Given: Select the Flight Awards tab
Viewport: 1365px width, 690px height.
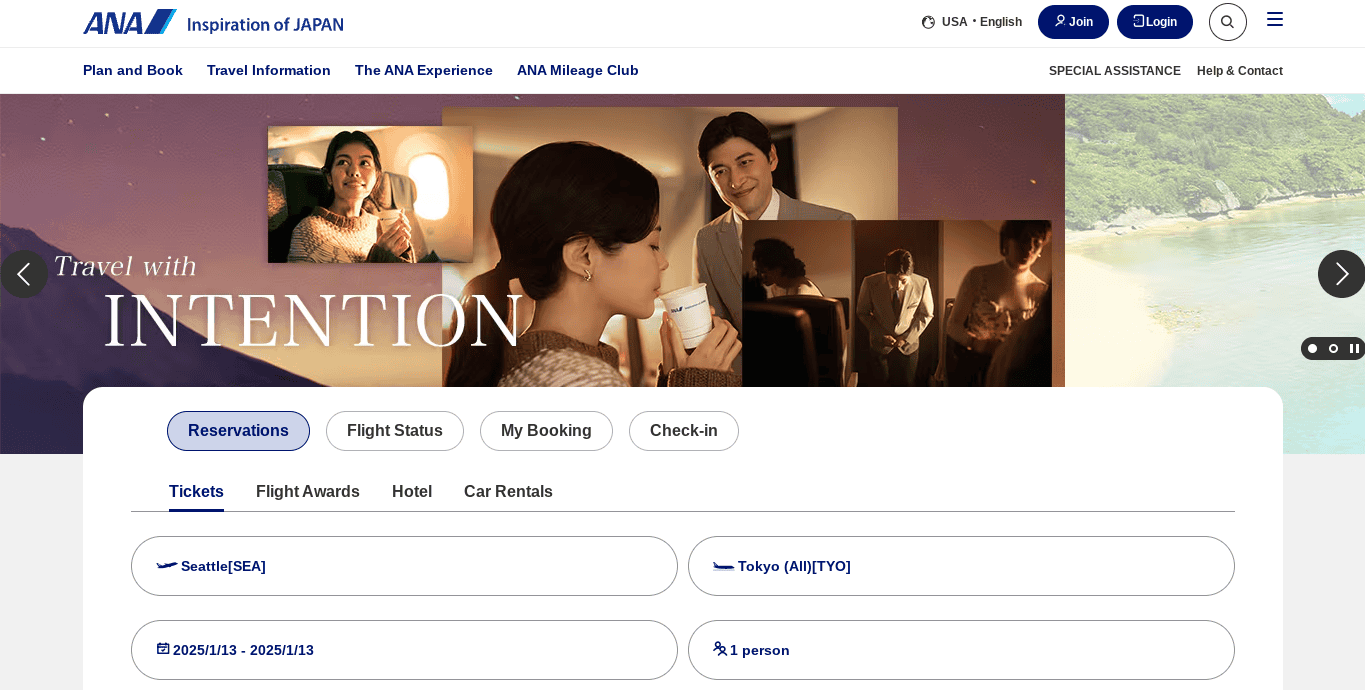Looking at the screenshot, I should [308, 492].
